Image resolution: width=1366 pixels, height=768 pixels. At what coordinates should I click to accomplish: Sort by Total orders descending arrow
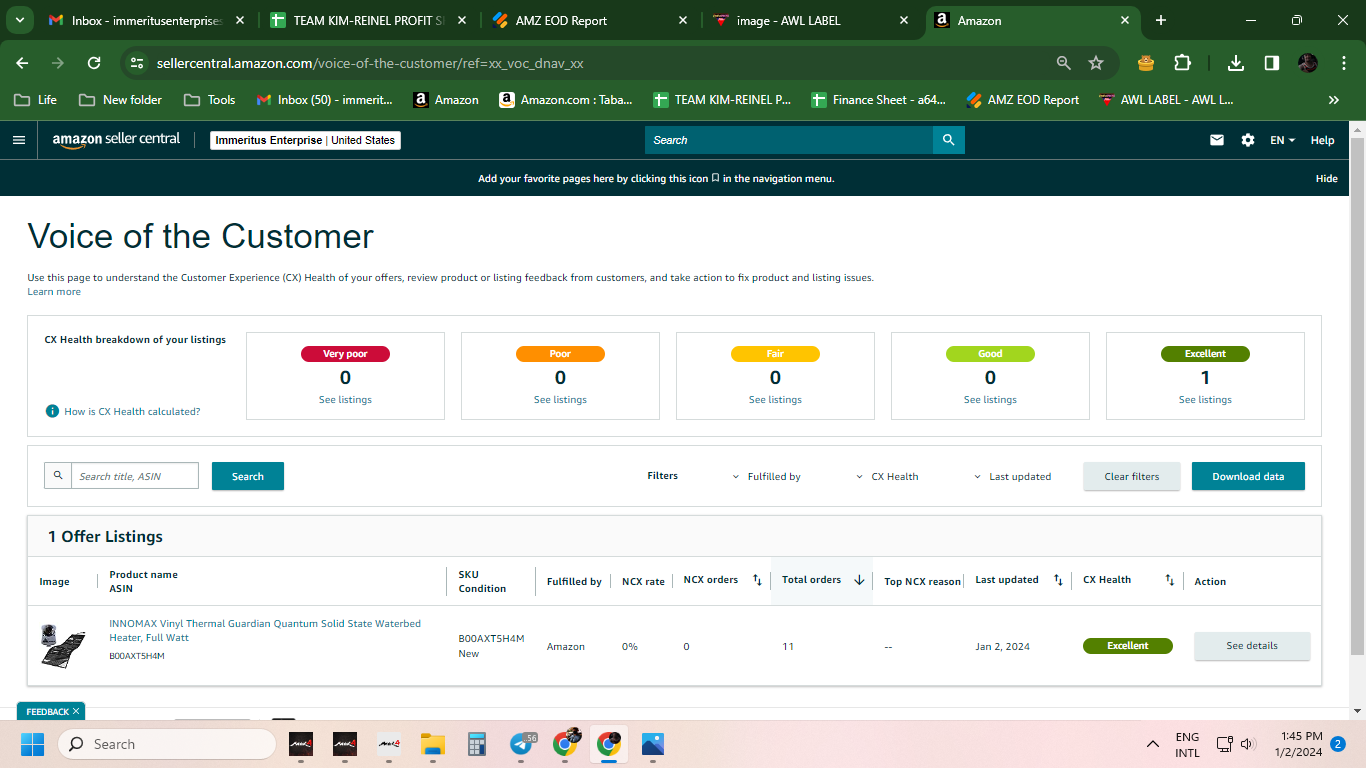[x=859, y=580]
